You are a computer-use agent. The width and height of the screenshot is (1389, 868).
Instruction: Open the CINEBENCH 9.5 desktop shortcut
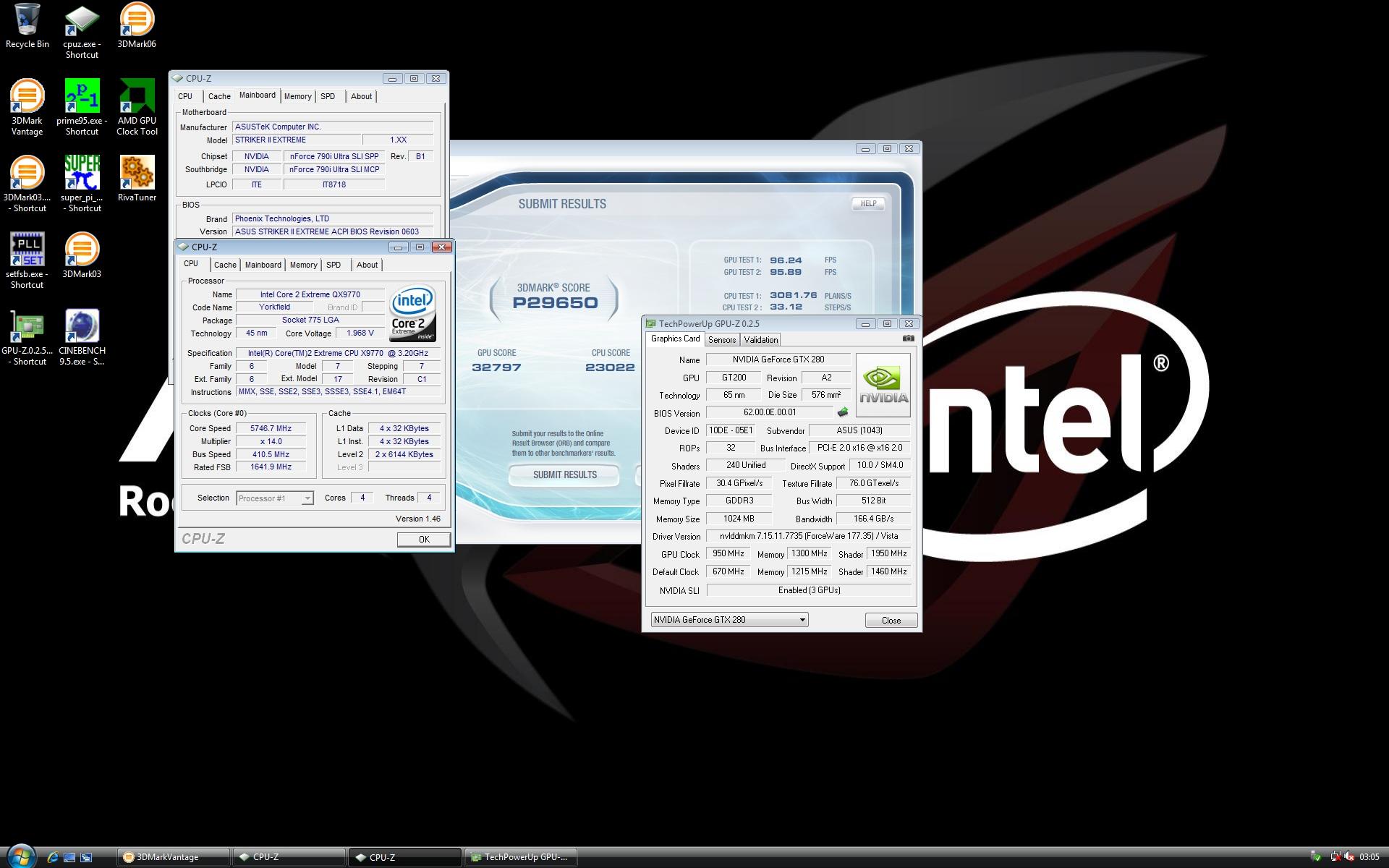pyautogui.click(x=82, y=327)
